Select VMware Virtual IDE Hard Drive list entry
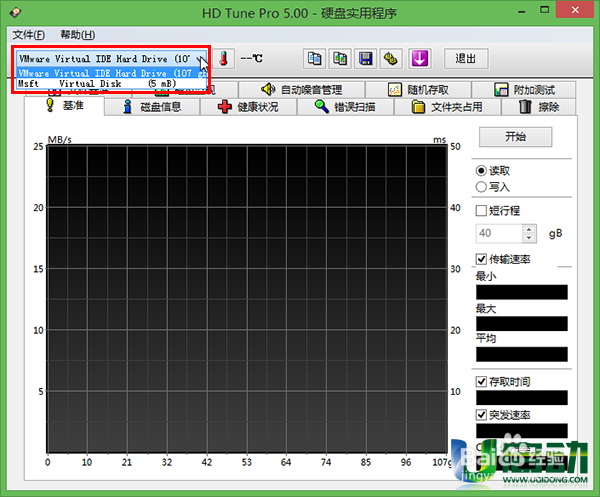 (x=112, y=73)
